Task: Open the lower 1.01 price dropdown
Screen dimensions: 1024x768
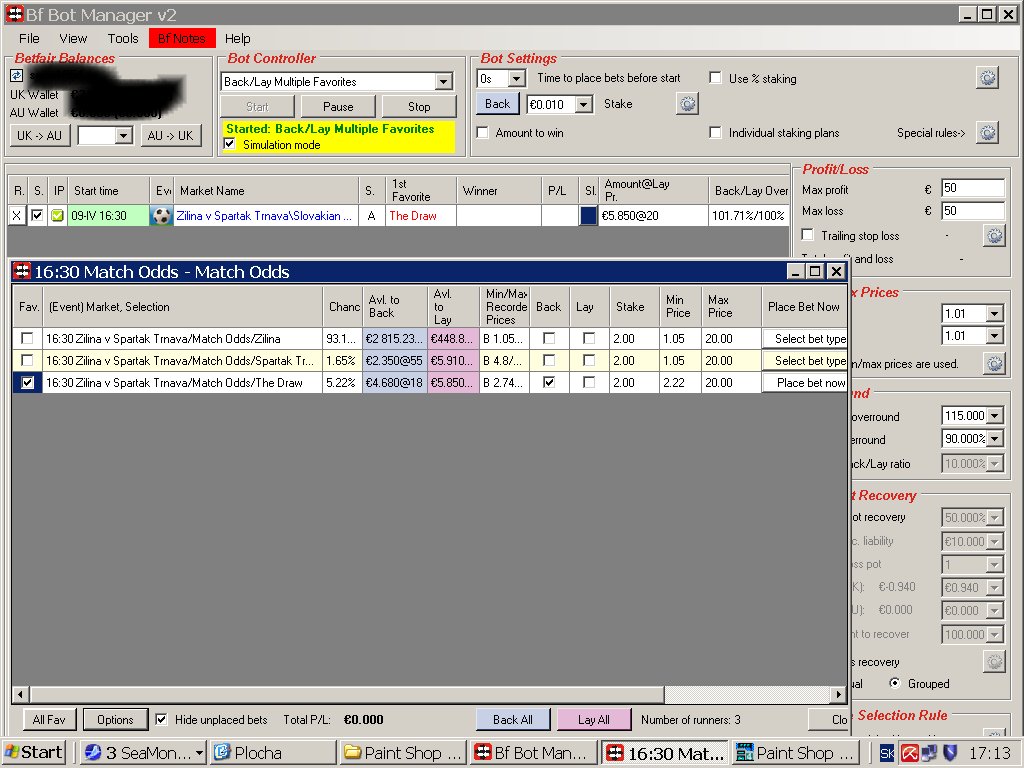Action: [995, 336]
